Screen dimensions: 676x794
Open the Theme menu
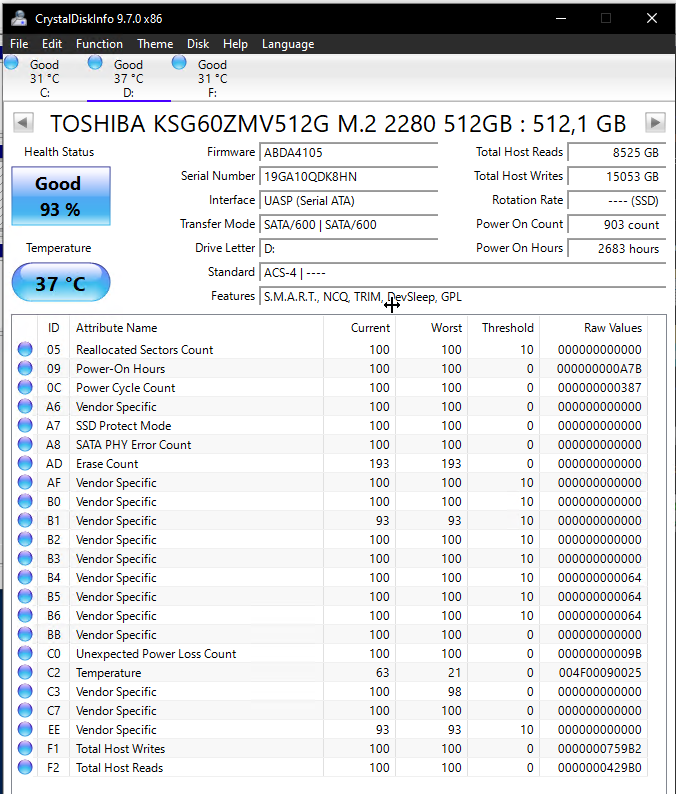pyautogui.click(x=155, y=44)
